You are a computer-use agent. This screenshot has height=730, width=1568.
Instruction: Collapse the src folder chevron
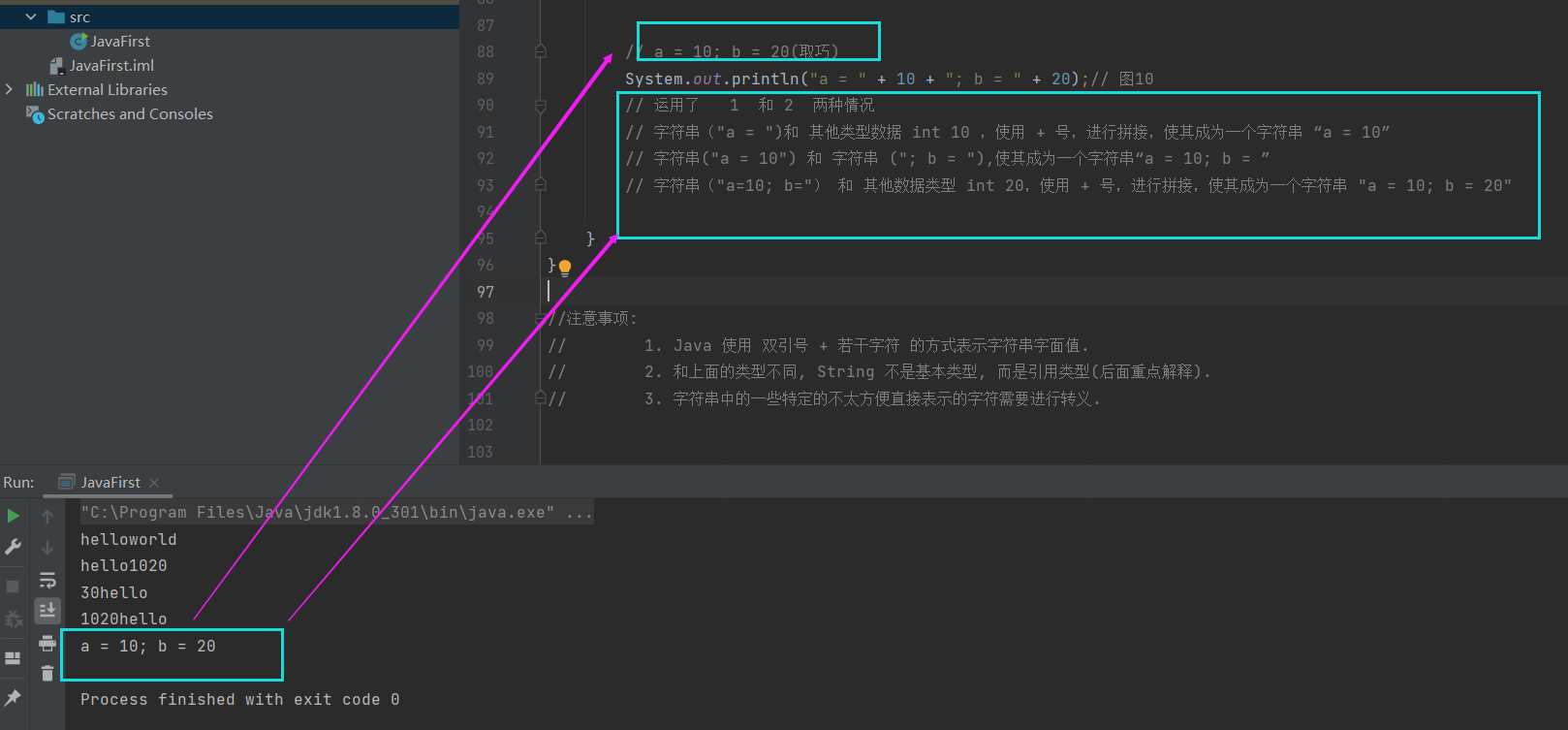pyautogui.click(x=31, y=16)
